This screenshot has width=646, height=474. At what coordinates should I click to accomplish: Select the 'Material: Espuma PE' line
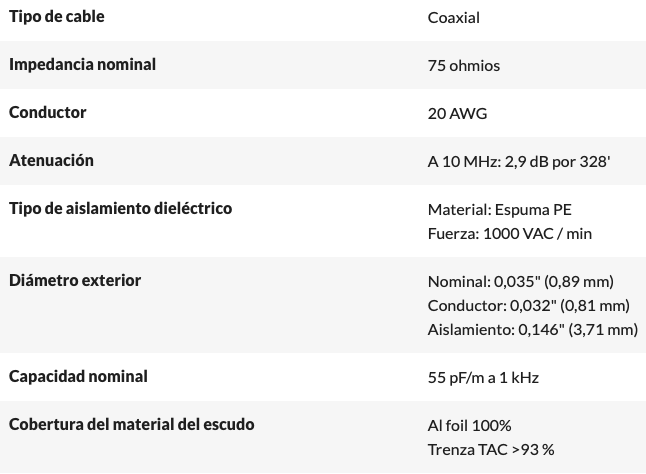tap(499, 210)
